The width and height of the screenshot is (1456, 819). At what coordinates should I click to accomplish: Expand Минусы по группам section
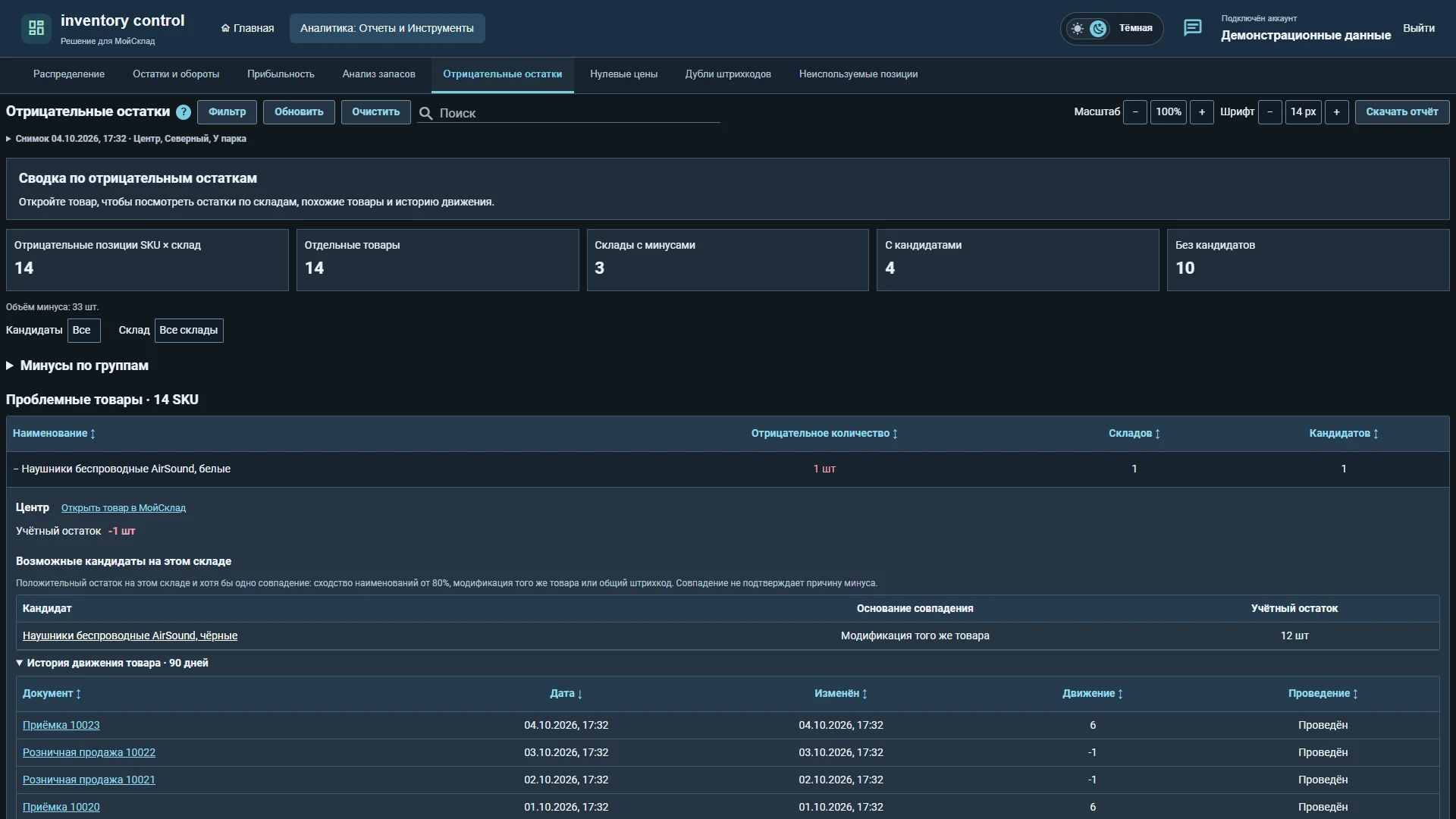(x=77, y=366)
